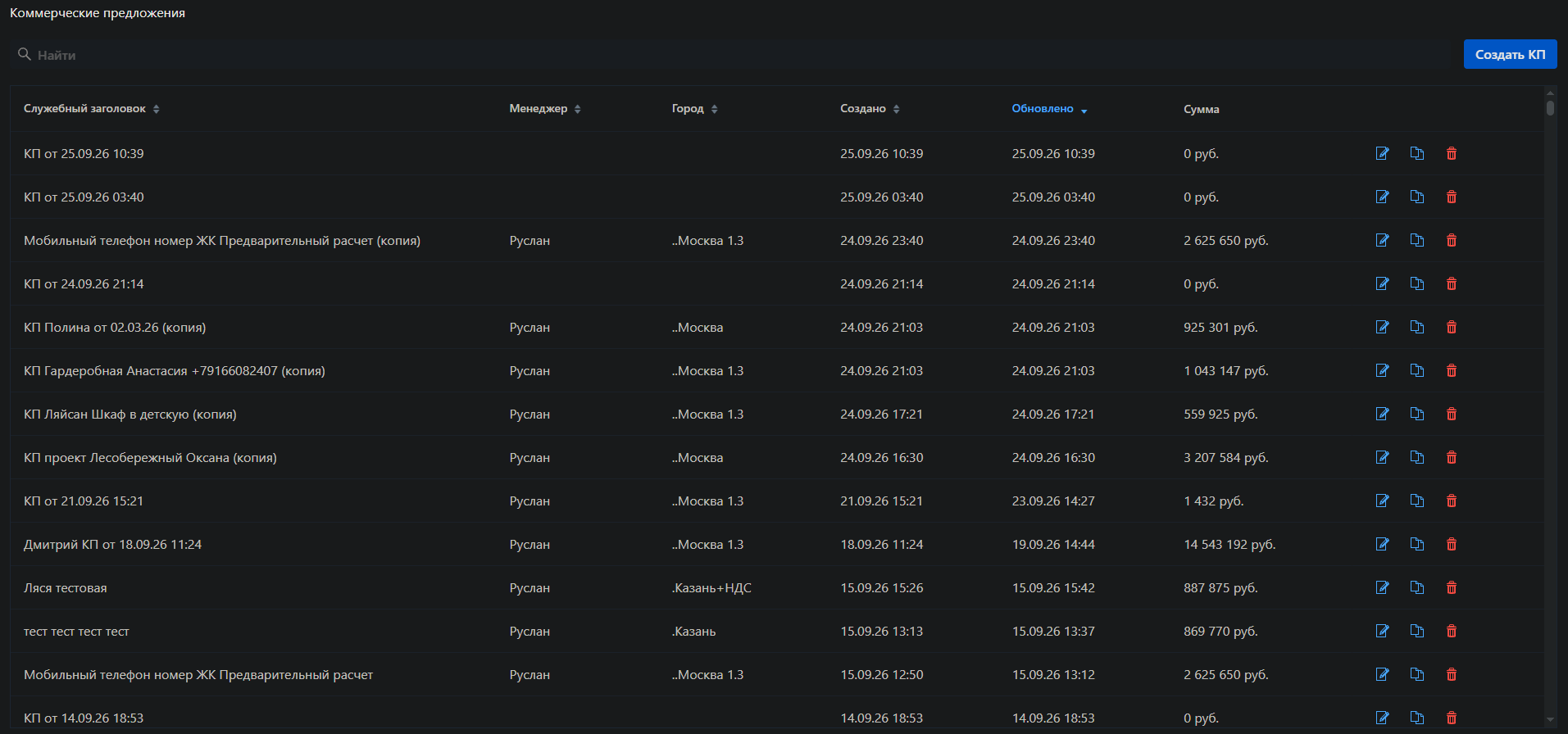Duplicate the тест тест тест тест row
This screenshot has width=1568, height=734.
click(x=1416, y=631)
